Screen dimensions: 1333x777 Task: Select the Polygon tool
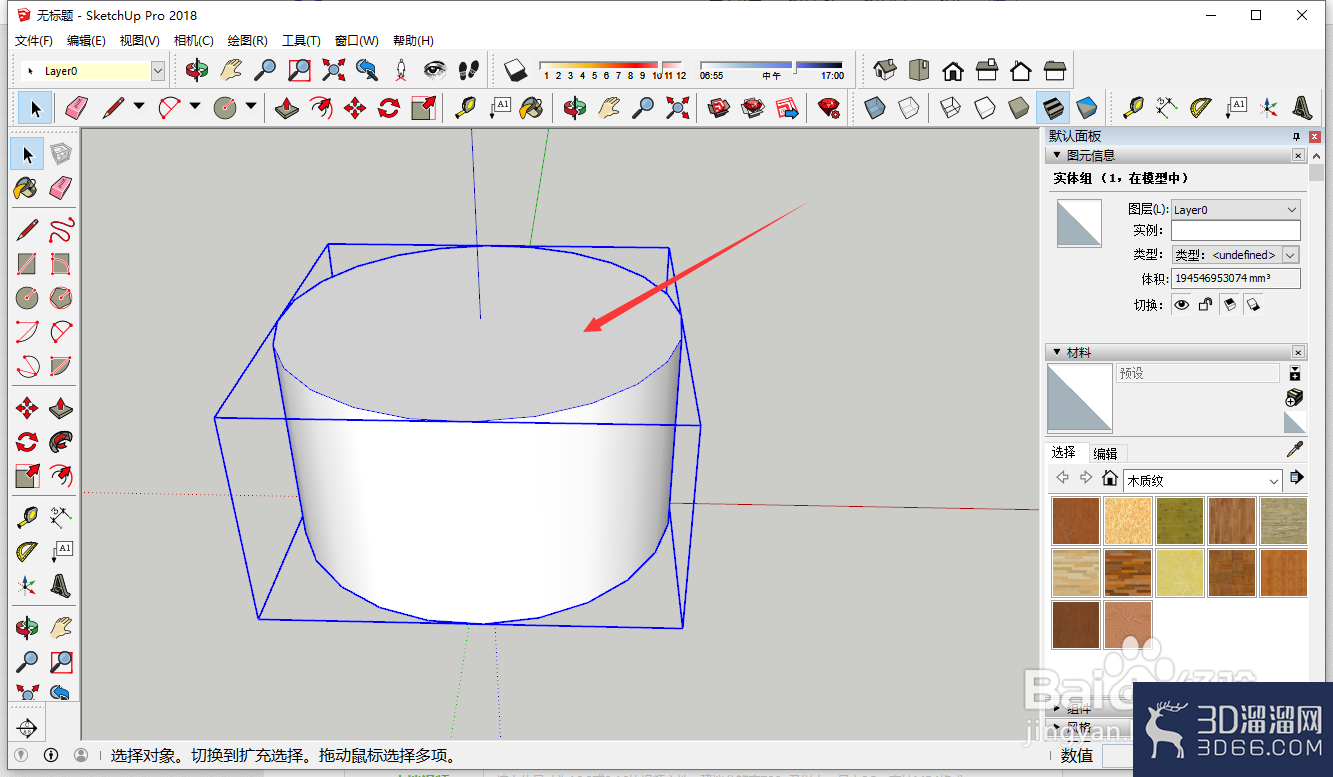[61, 298]
